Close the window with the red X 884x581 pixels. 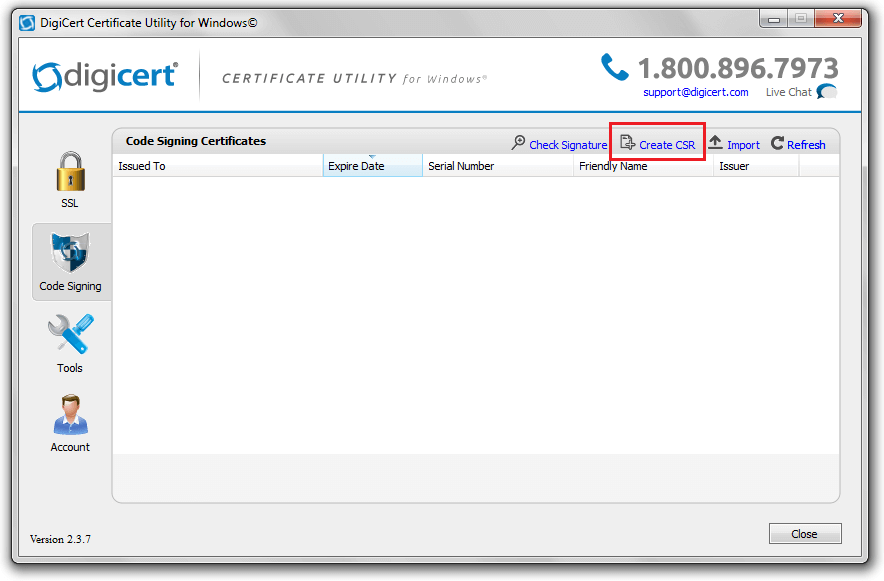pos(838,19)
